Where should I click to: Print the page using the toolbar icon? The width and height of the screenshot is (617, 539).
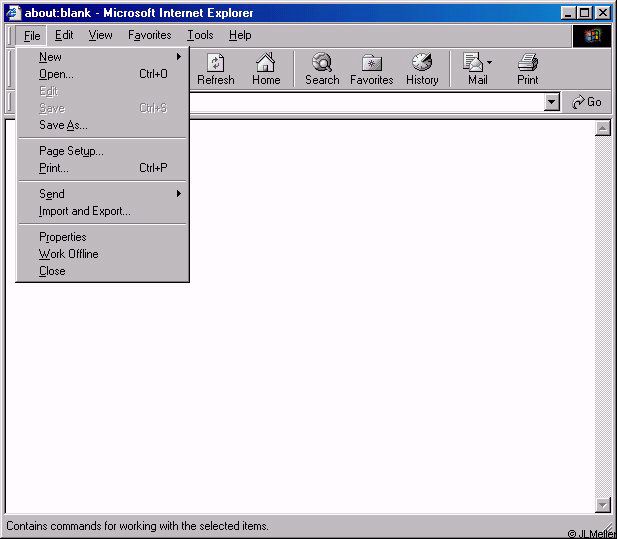[x=528, y=63]
